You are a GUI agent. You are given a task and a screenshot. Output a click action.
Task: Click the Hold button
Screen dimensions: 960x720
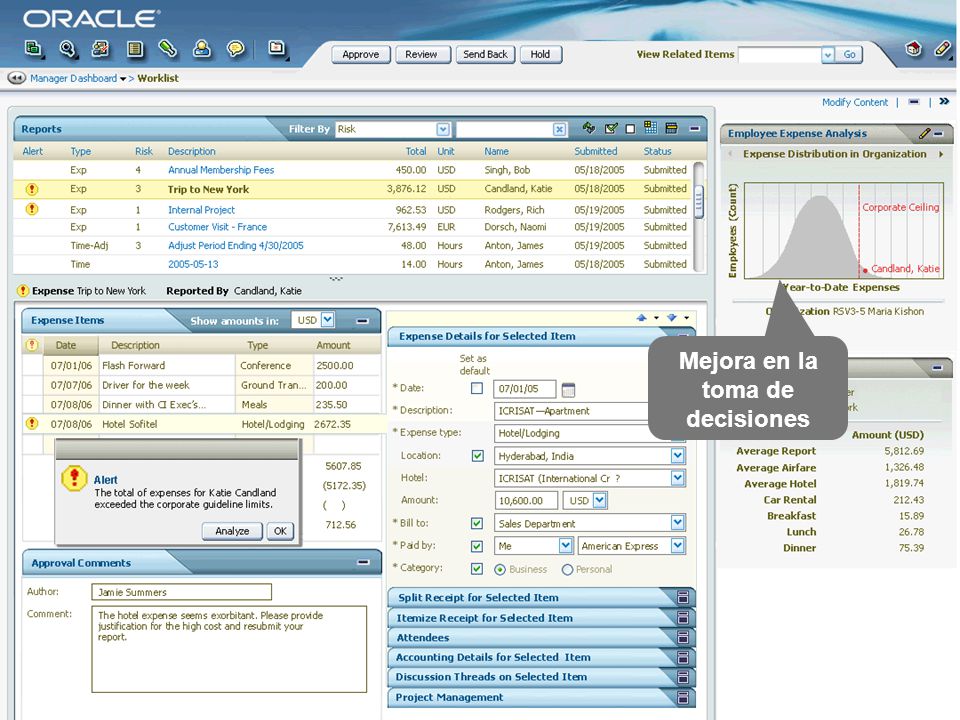tap(541, 54)
